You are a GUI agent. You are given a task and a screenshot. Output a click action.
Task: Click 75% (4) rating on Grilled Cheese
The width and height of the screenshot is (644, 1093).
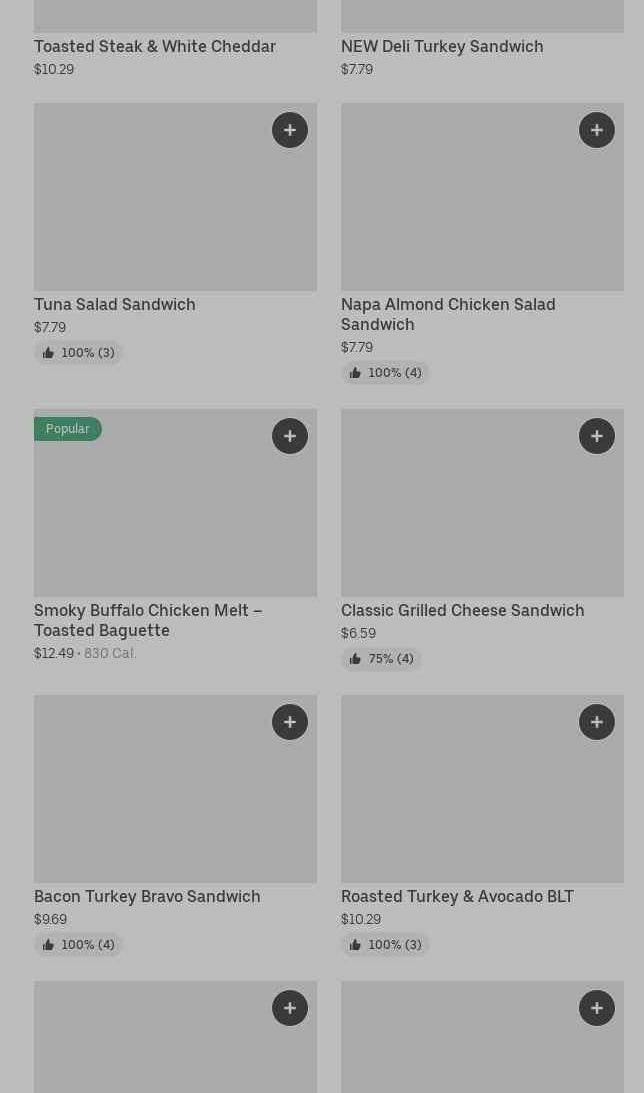381,659
